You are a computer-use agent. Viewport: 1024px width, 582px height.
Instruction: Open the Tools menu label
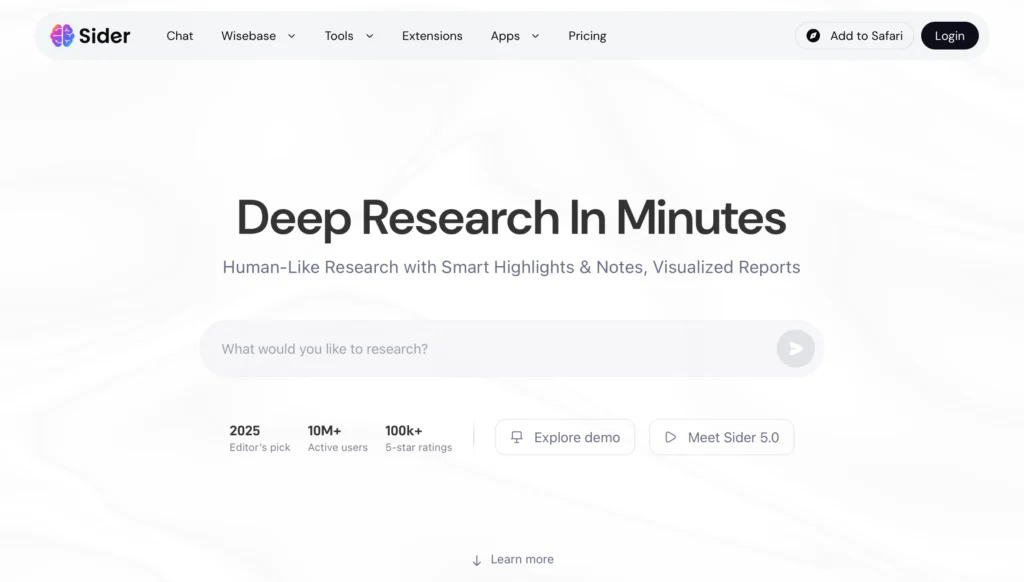tap(339, 36)
